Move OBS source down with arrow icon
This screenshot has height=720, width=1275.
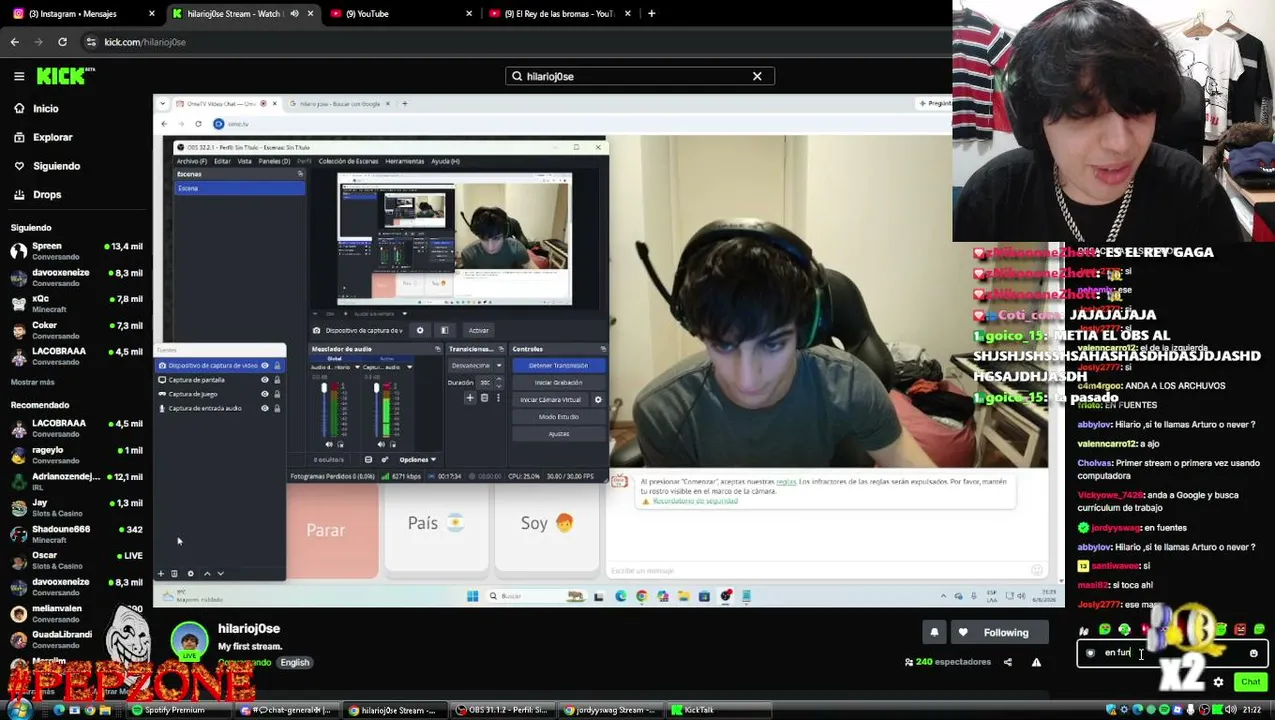(x=220, y=574)
